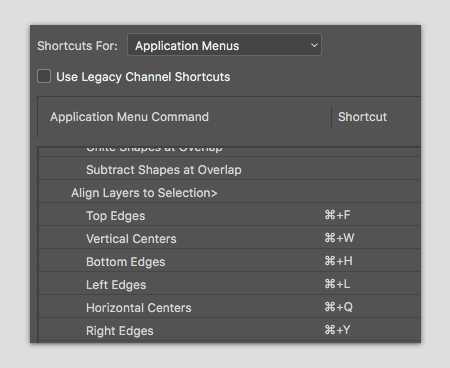Select the Horizontal Centers command
Viewport: 450px width, 368px height.
tap(139, 308)
